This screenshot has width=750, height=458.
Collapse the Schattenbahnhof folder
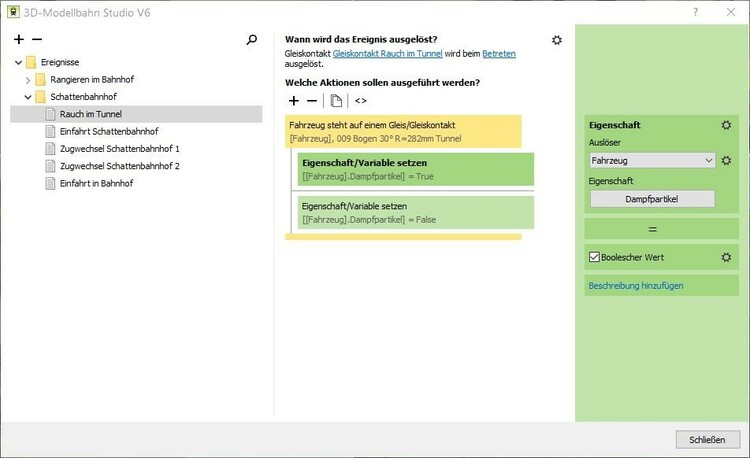28,97
